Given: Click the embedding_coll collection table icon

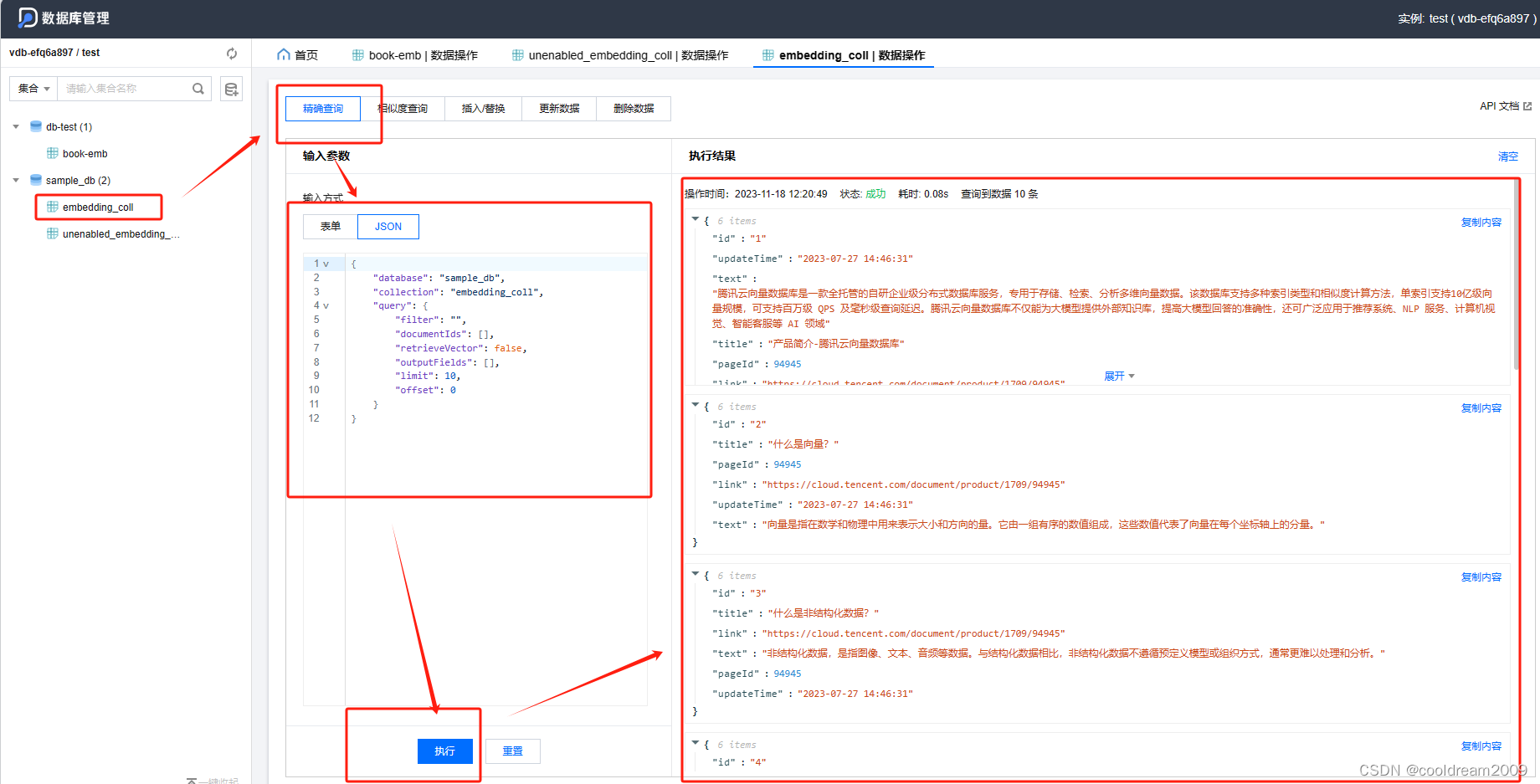Looking at the screenshot, I should [x=53, y=207].
